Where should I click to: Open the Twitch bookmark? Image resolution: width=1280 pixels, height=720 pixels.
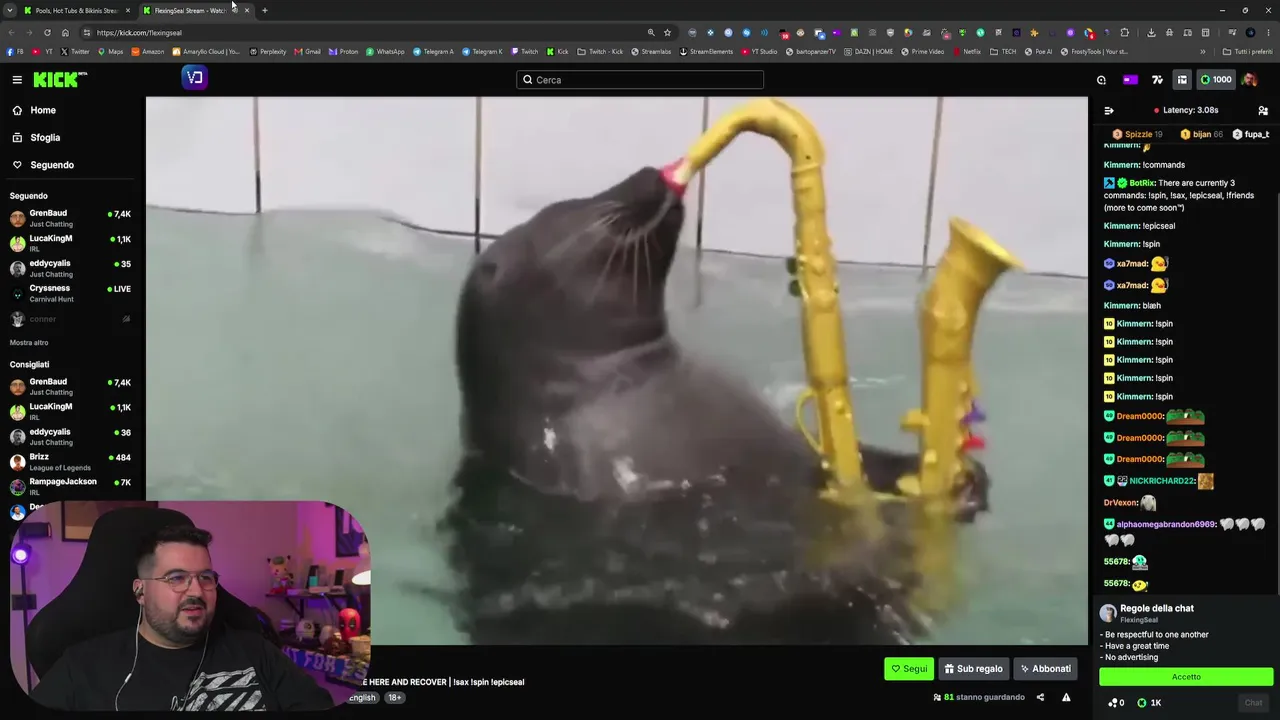[x=524, y=52]
